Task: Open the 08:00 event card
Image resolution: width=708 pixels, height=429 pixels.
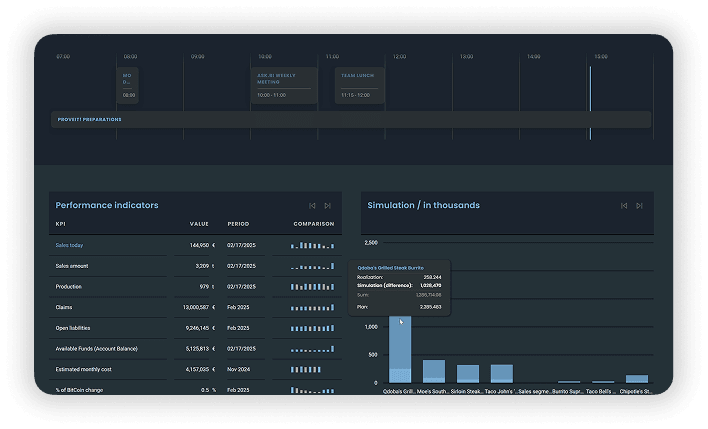Action: click(128, 85)
